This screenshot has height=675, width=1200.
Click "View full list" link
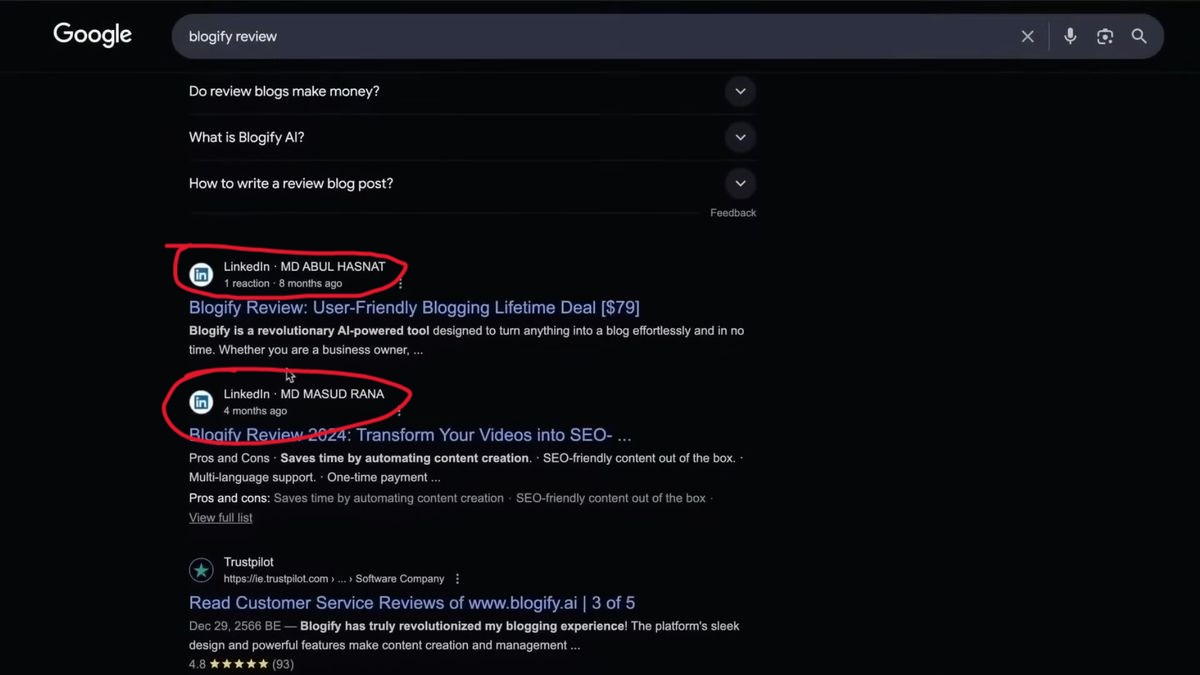coord(220,518)
